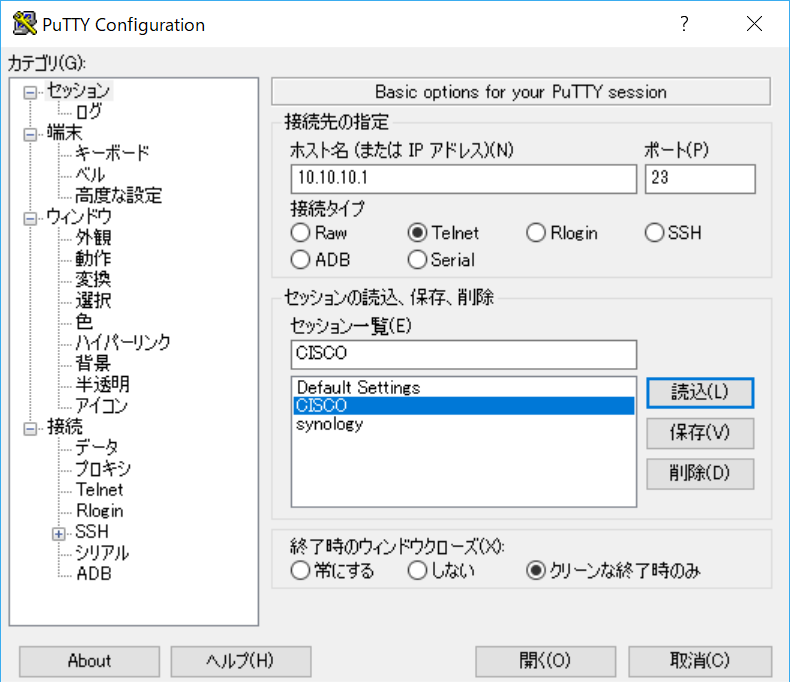Open the 選択 category
This screenshot has height=682, width=790.
click(93, 300)
